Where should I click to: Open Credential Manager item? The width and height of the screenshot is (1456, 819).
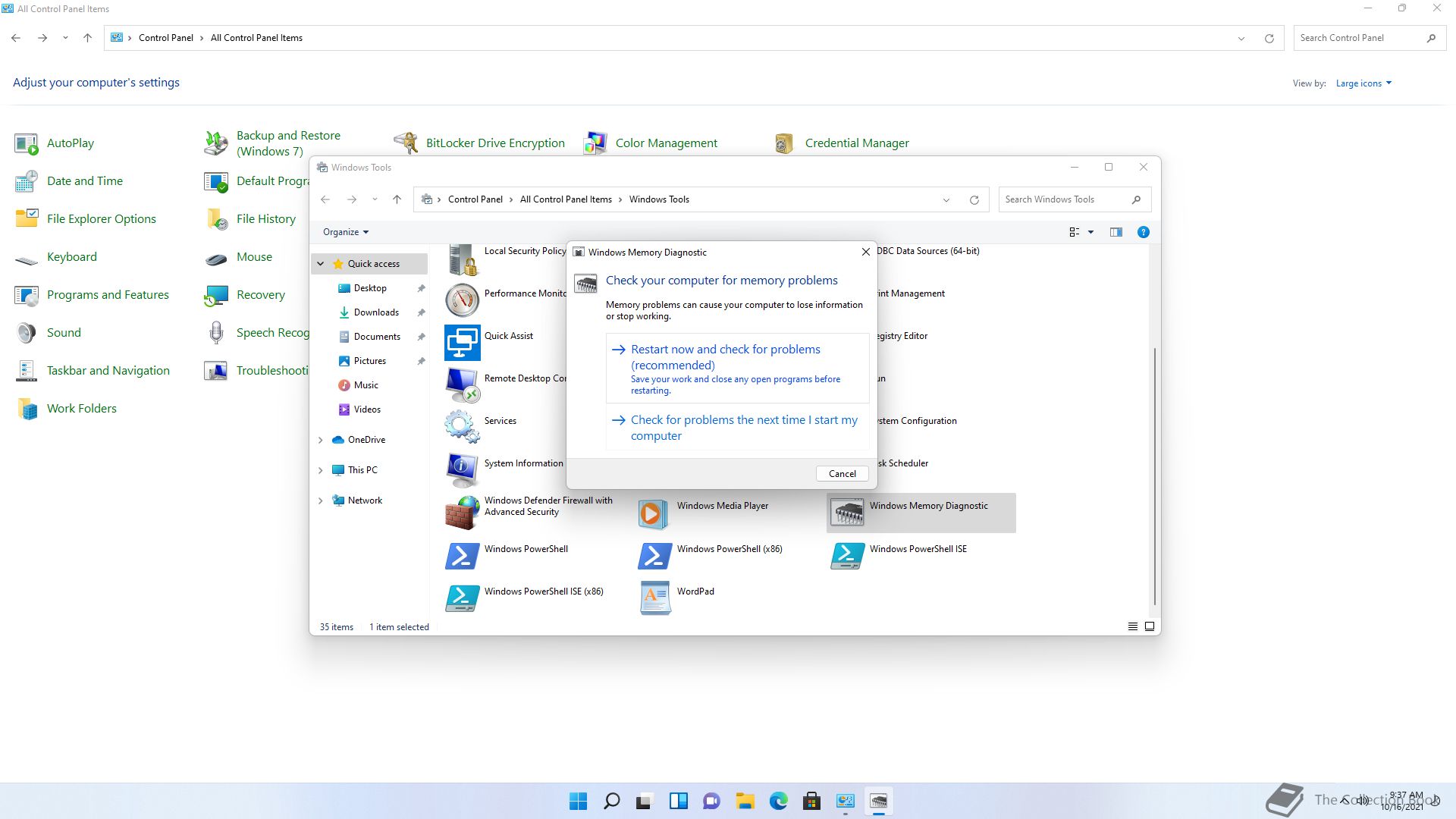pyautogui.click(x=841, y=143)
